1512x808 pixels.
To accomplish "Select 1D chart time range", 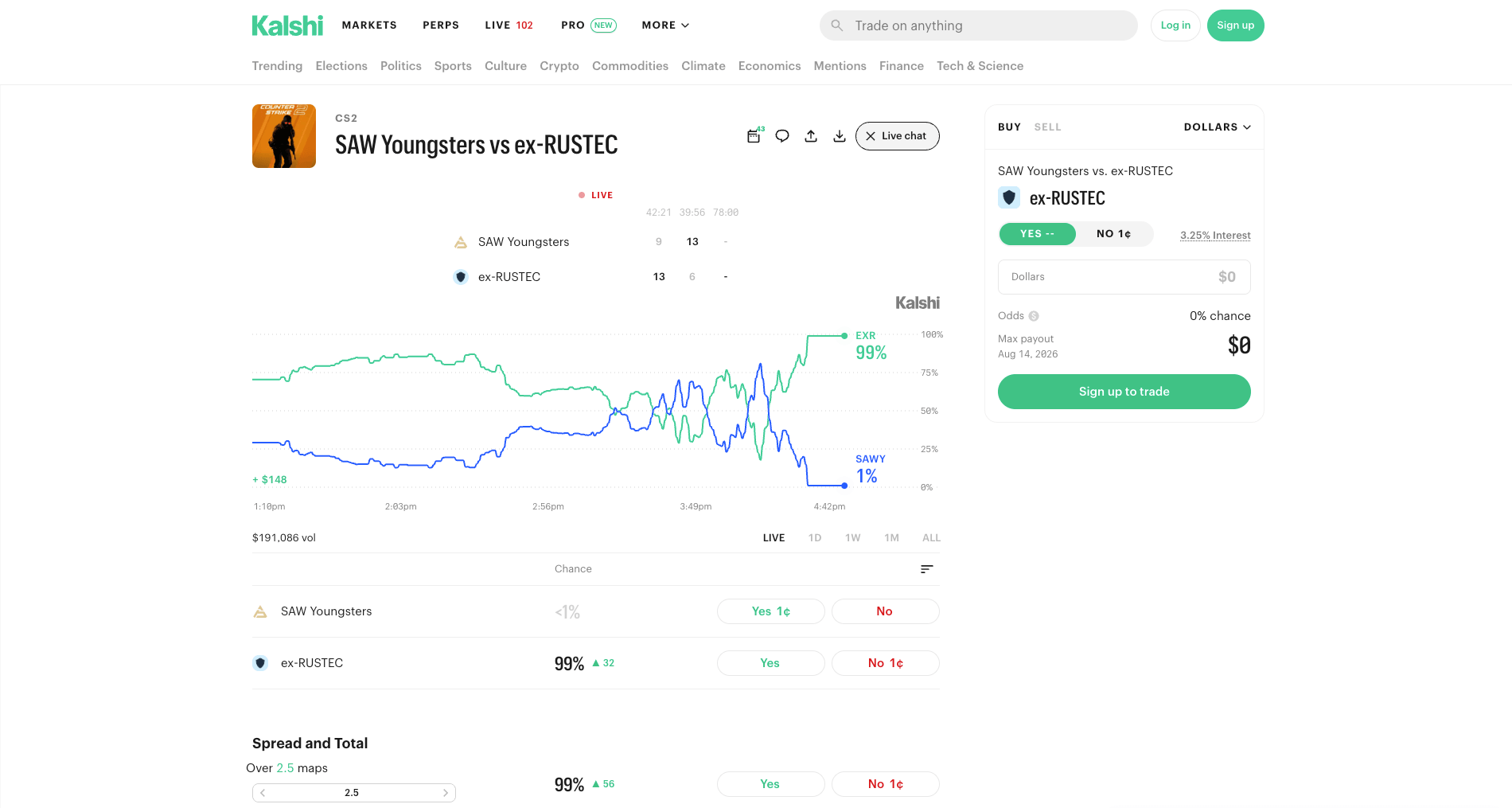I will tap(815, 538).
